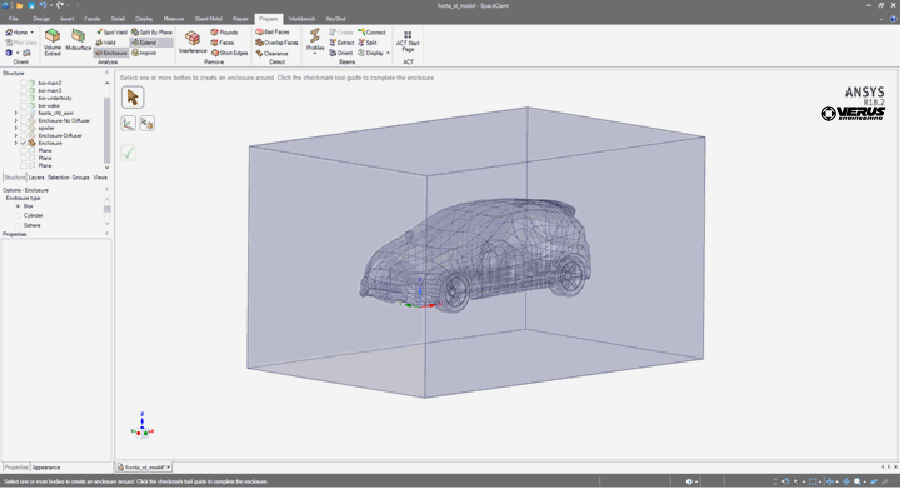
Task: Click the Split By Plane tool
Action: tap(152, 32)
